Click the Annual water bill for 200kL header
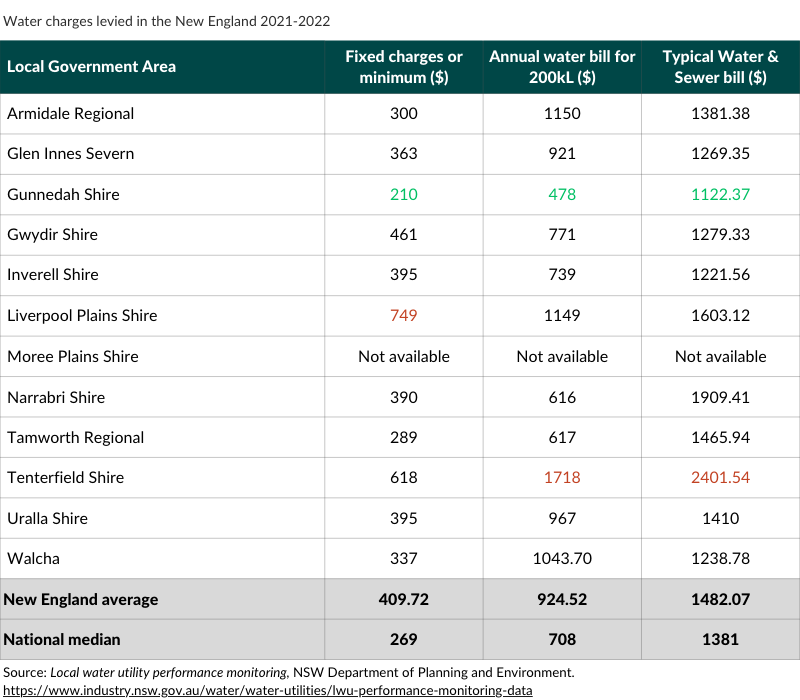This screenshot has width=800, height=700. click(562, 67)
